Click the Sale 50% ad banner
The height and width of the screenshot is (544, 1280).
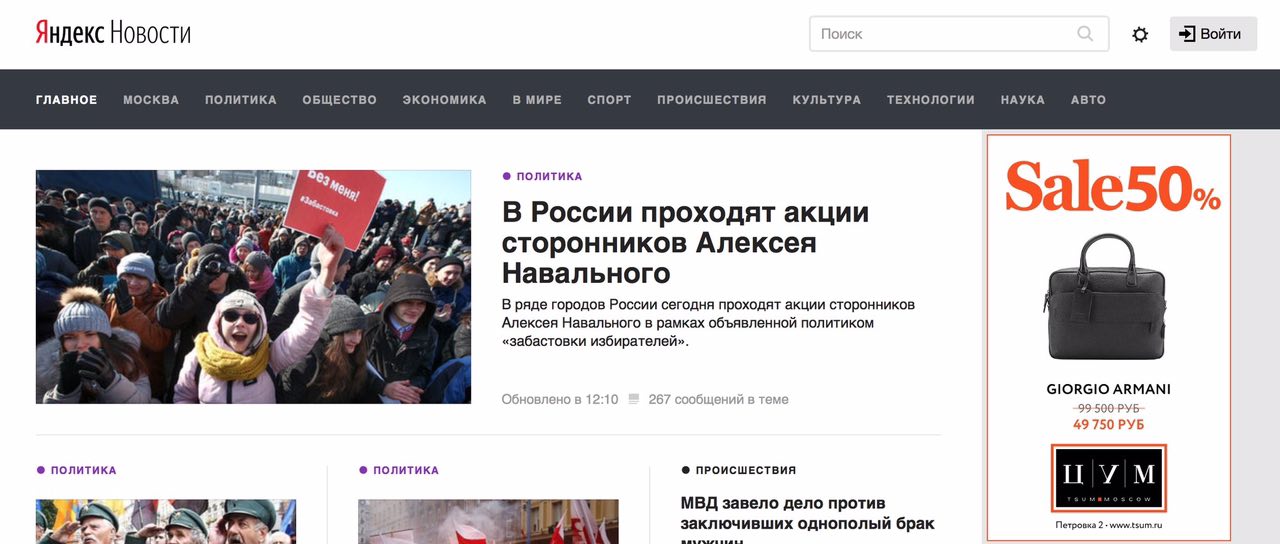[x=1109, y=338]
